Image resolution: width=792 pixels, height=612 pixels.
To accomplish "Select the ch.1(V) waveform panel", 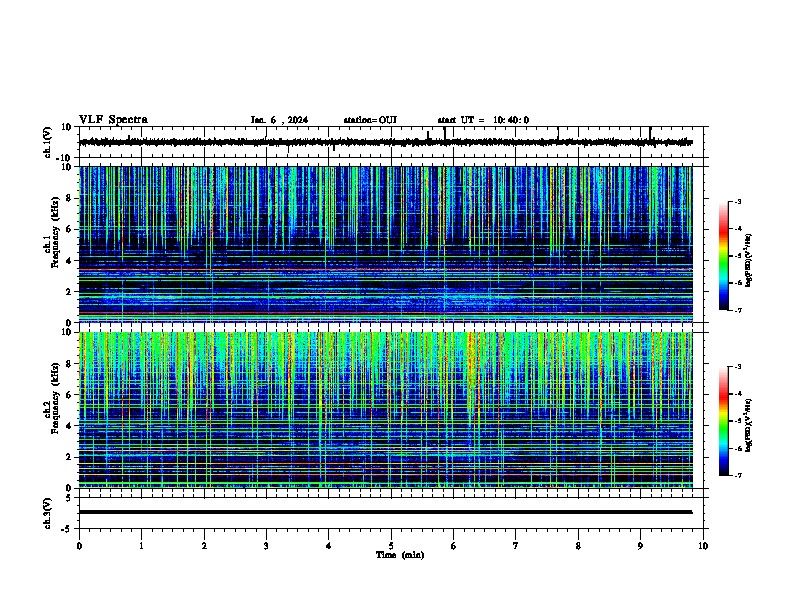I will (391, 142).
